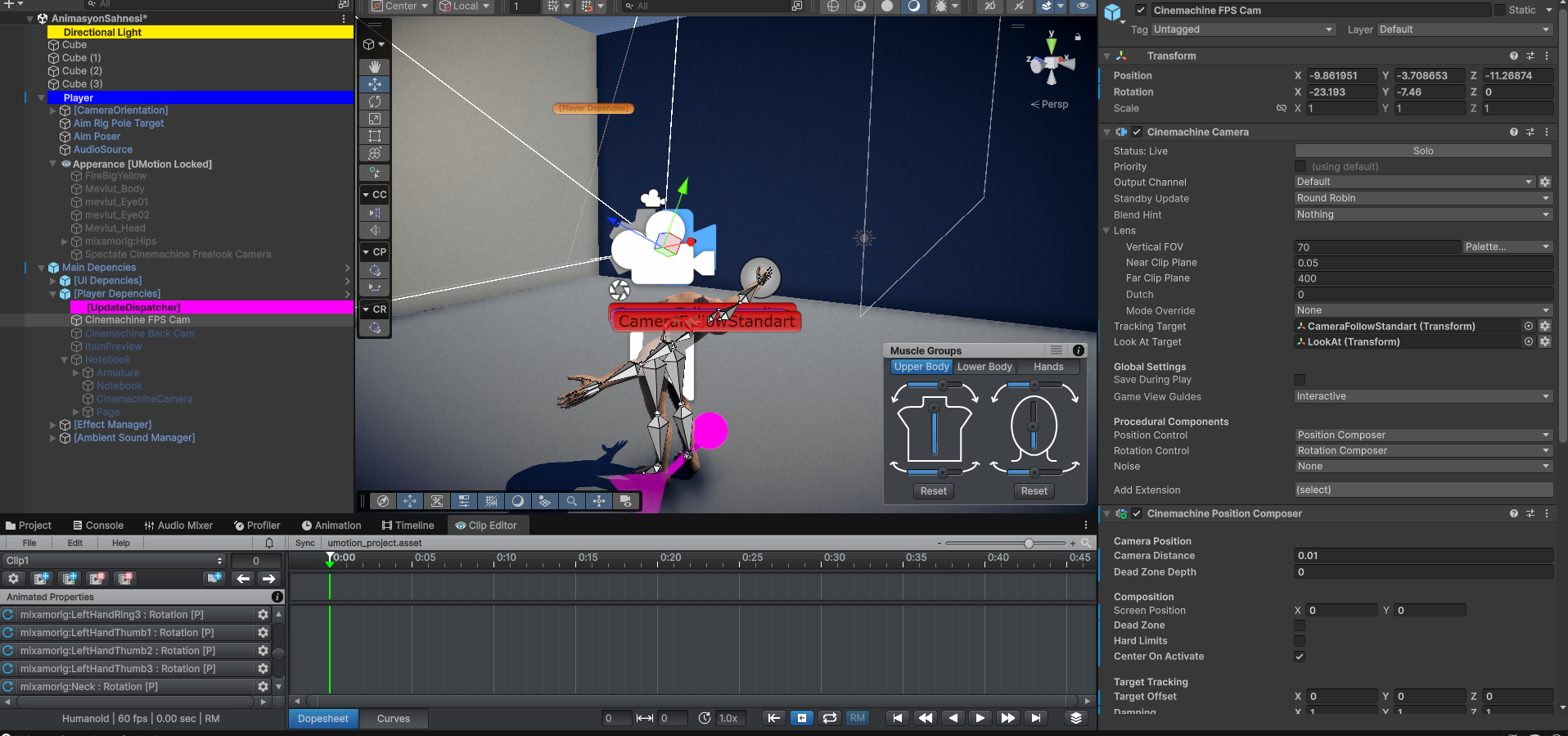Open the Position Control dropdown
Screen dimensions: 1568x736
1422,436
